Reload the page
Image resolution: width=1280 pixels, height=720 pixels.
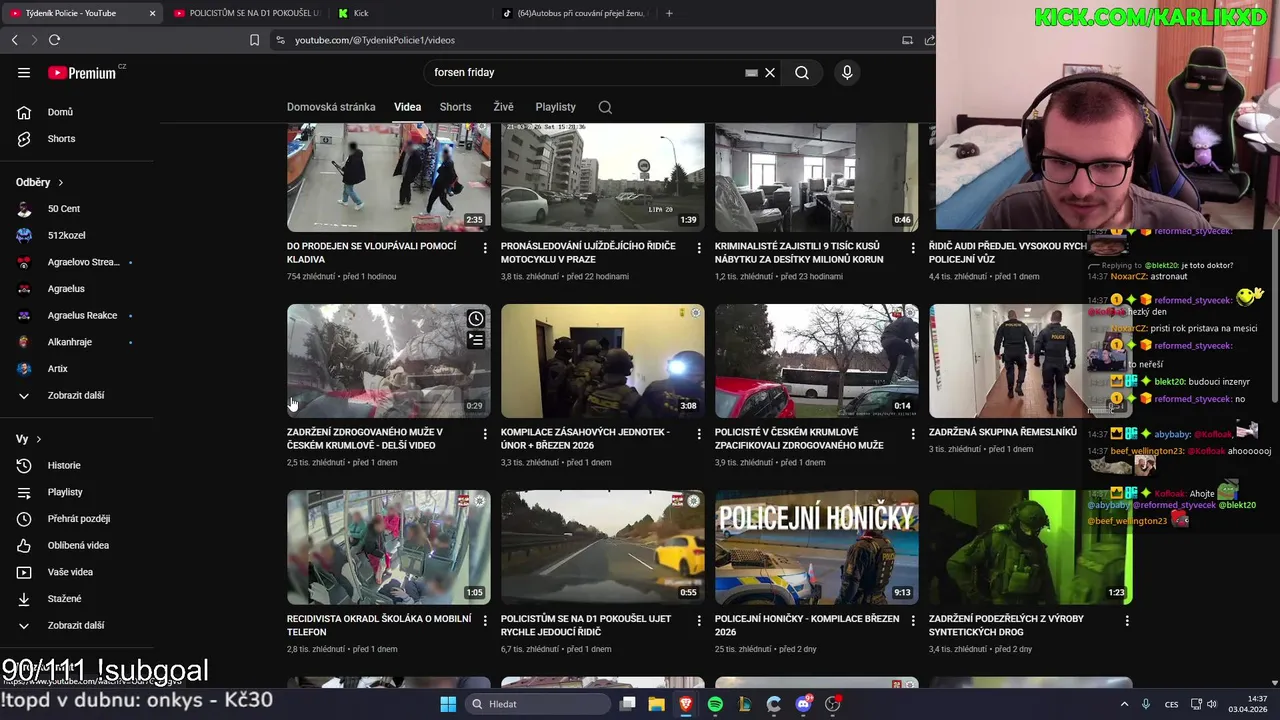coord(54,40)
